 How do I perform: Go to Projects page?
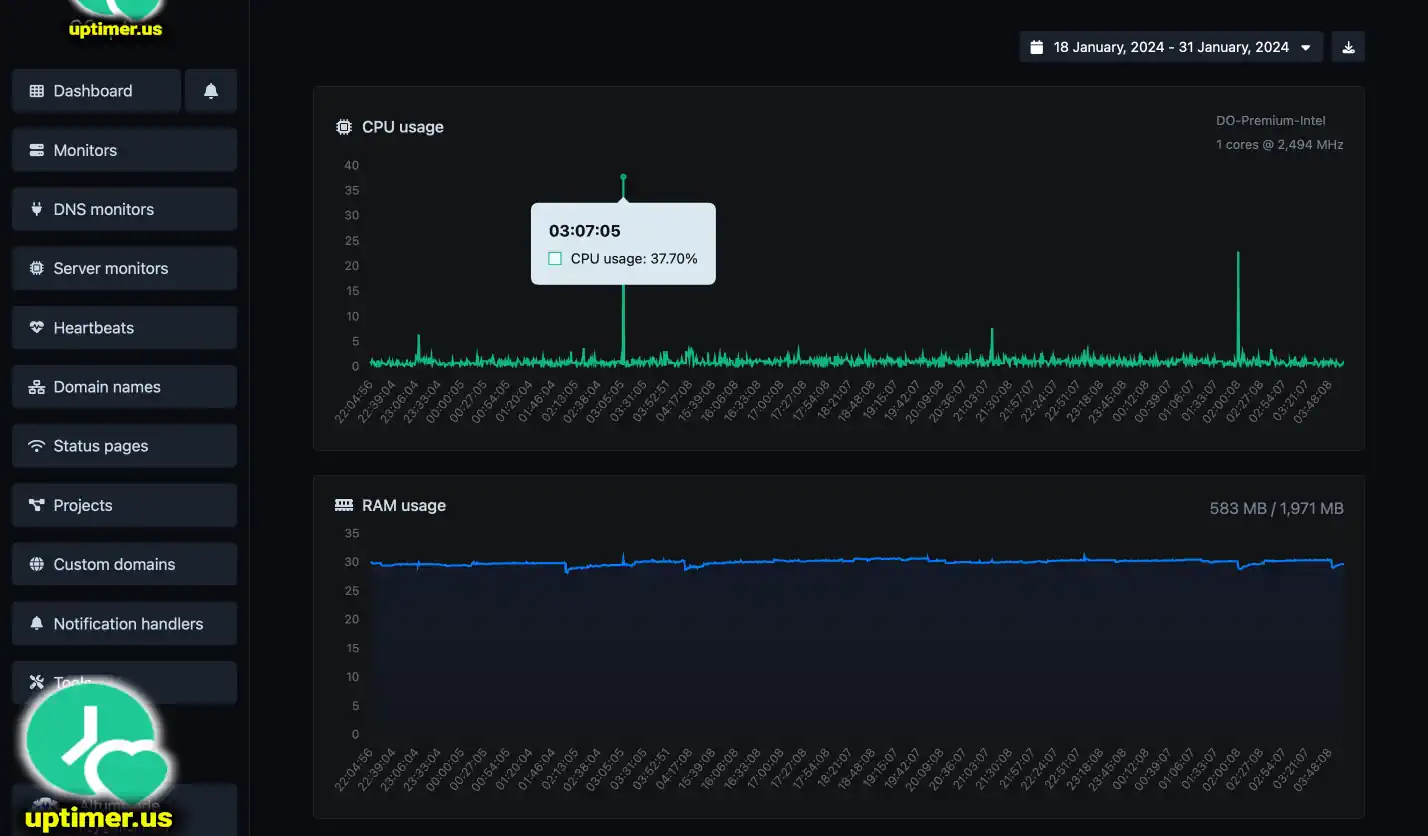click(x=124, y=505)
